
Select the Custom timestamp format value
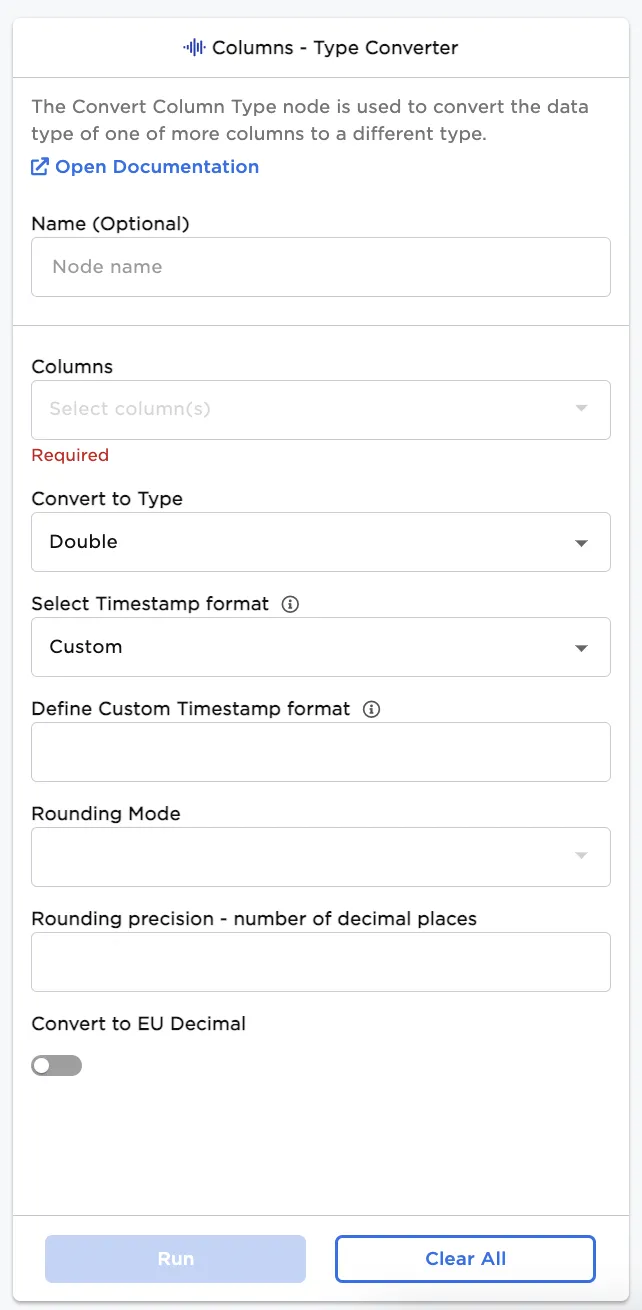click(x=84, y=647)
